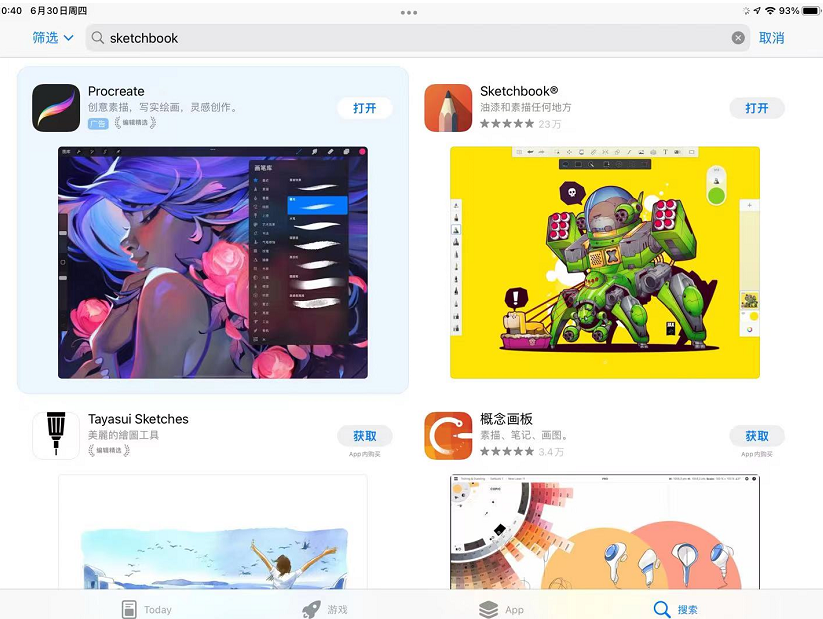823x619 pixels.
Task: Tap the 概念画板 orange app icon
Action: click(447, 435)
